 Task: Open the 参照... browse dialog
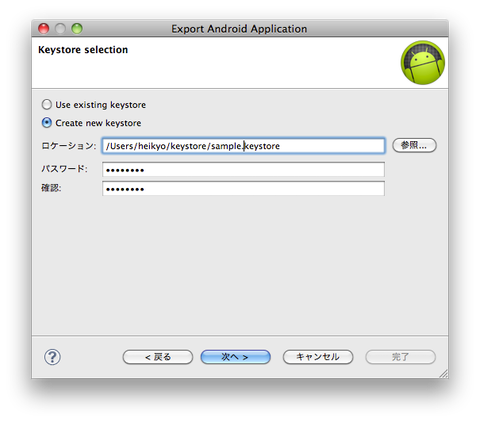(x=414, y=145)
